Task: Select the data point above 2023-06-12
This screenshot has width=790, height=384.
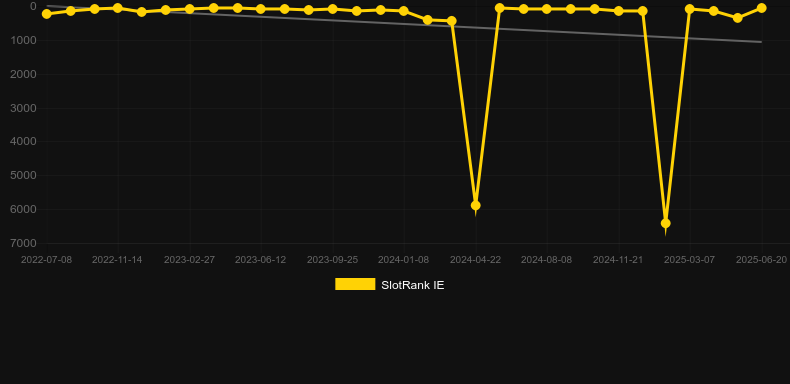Action: [260, 9]
